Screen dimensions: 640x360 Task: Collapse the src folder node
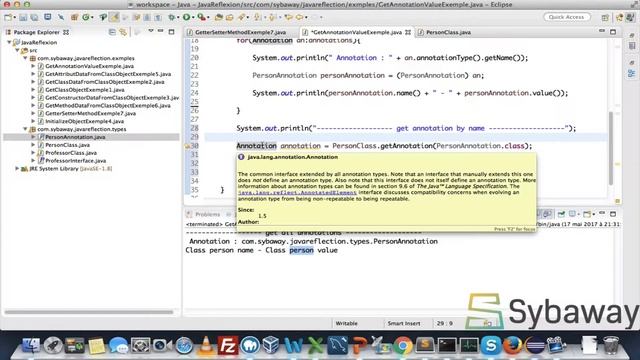pyautogui.click(x=17, y=50)
